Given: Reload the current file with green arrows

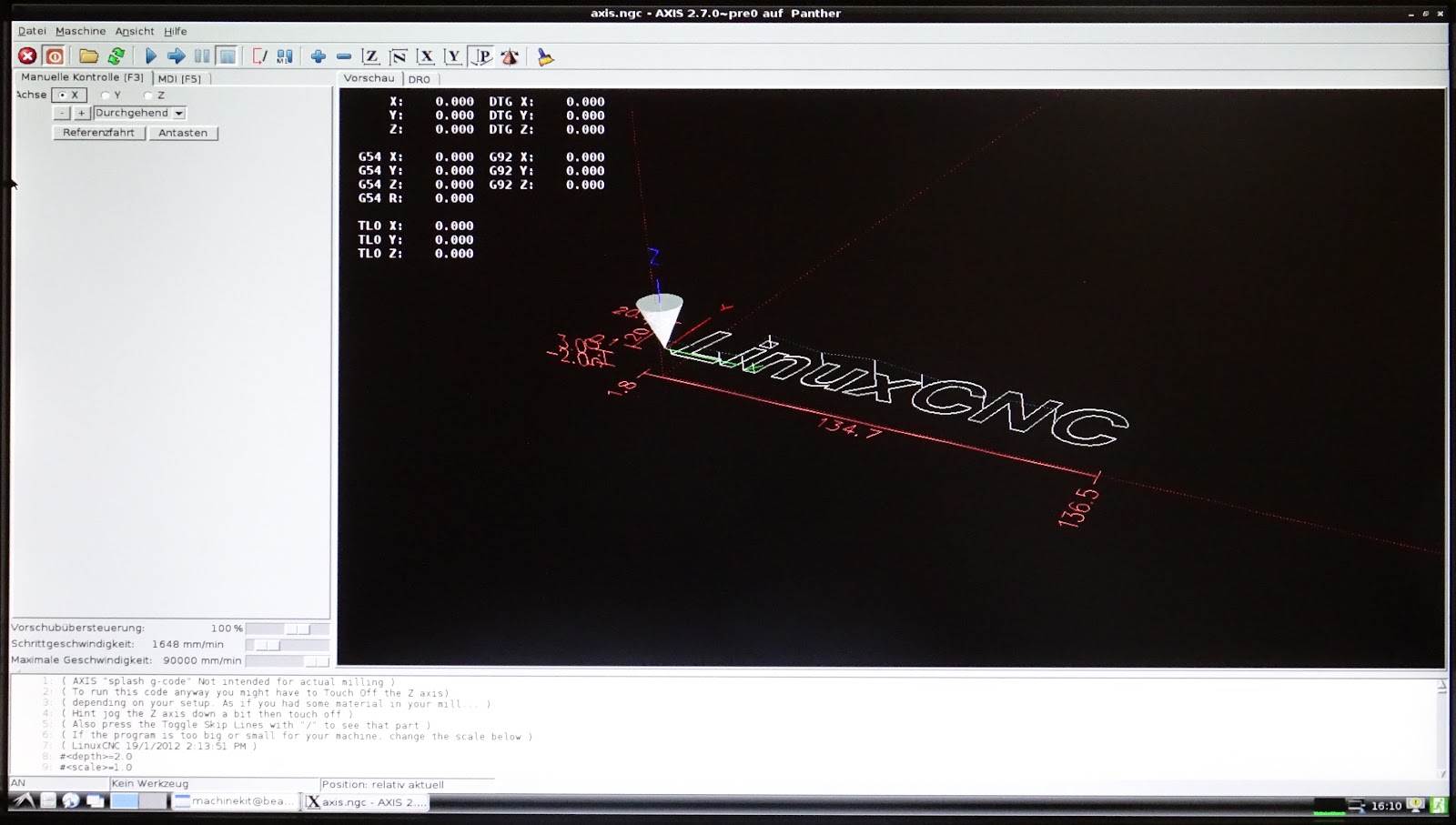Looking at the screenshot, I should [116, 56].
